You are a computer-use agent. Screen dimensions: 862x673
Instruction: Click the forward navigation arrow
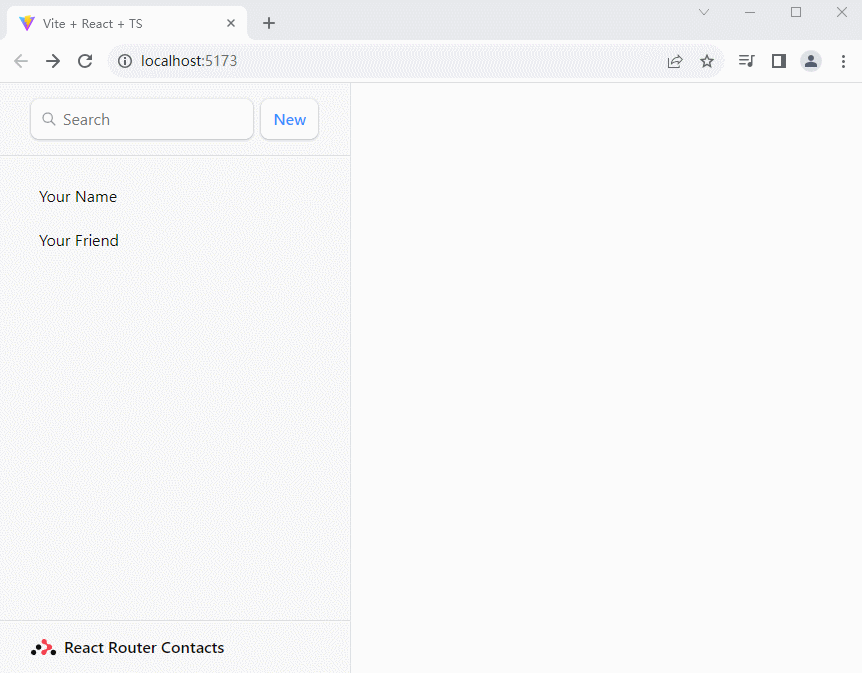[53, 61]
